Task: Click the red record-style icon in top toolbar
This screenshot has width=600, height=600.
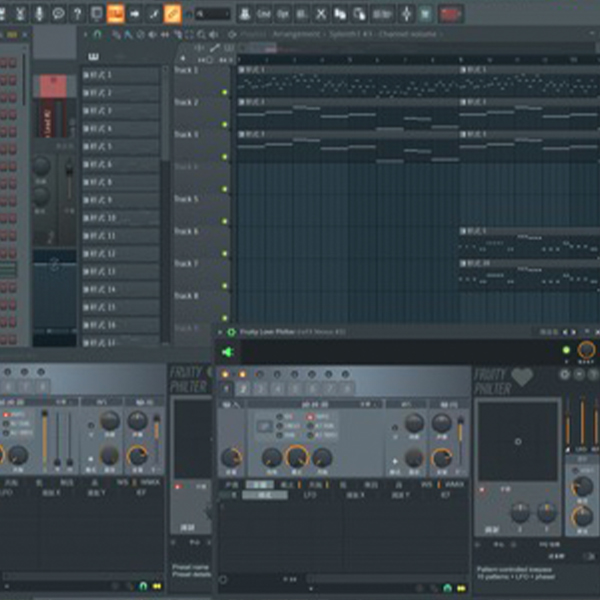Action: coord(451,14)
